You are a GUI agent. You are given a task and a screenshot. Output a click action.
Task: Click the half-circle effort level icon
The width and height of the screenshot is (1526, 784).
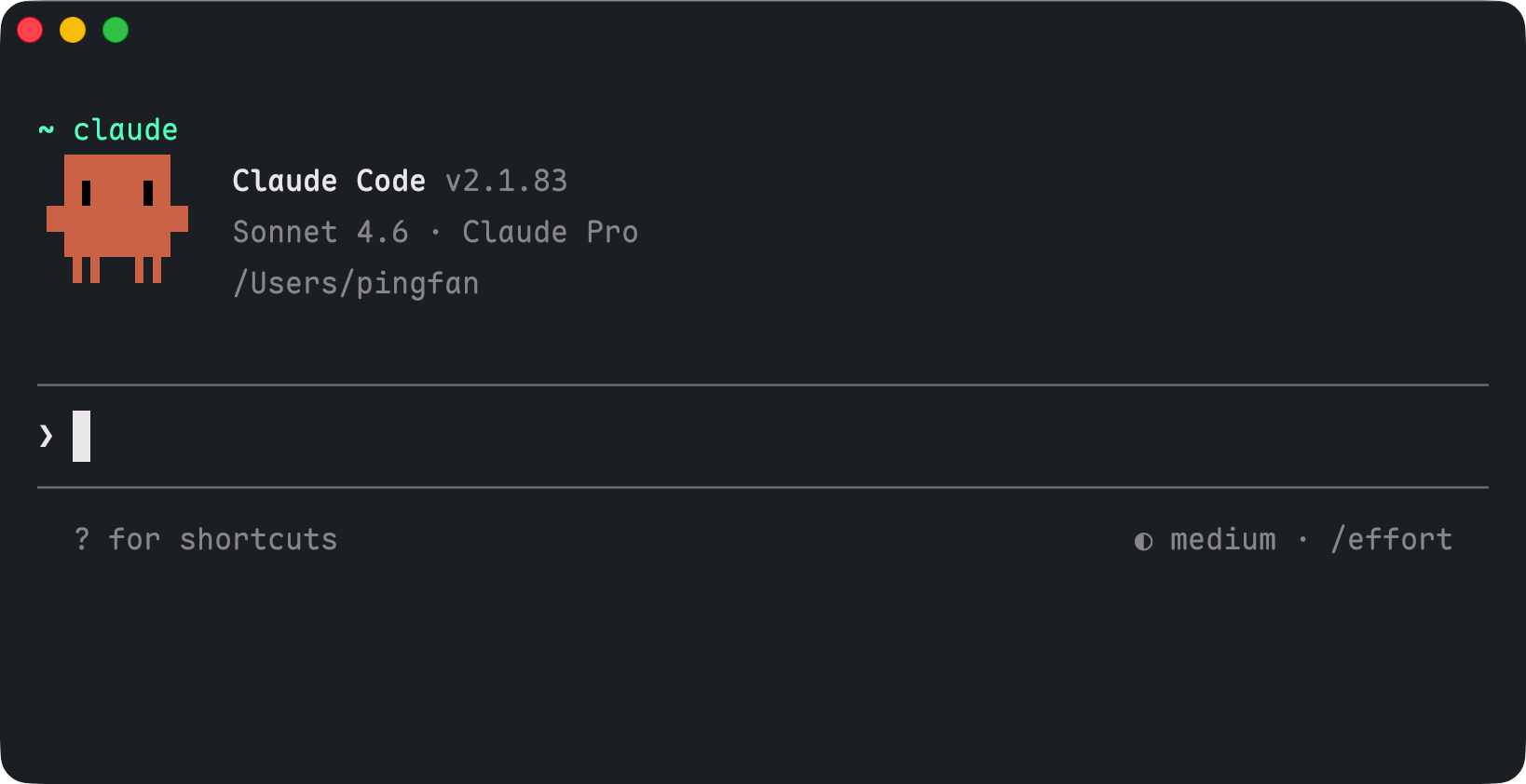(1143, 541)
